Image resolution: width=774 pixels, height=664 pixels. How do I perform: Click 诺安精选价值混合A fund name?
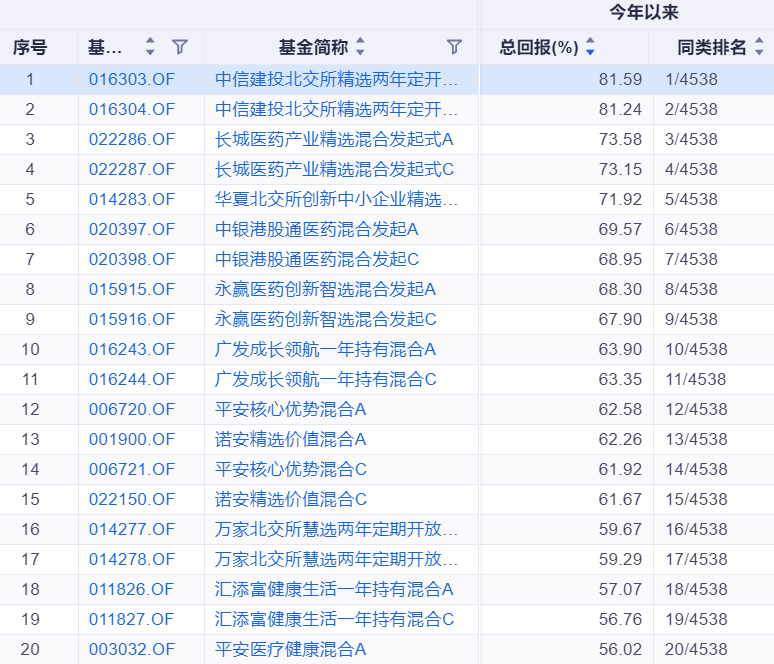pyautogui.click(x=290, y=439)
